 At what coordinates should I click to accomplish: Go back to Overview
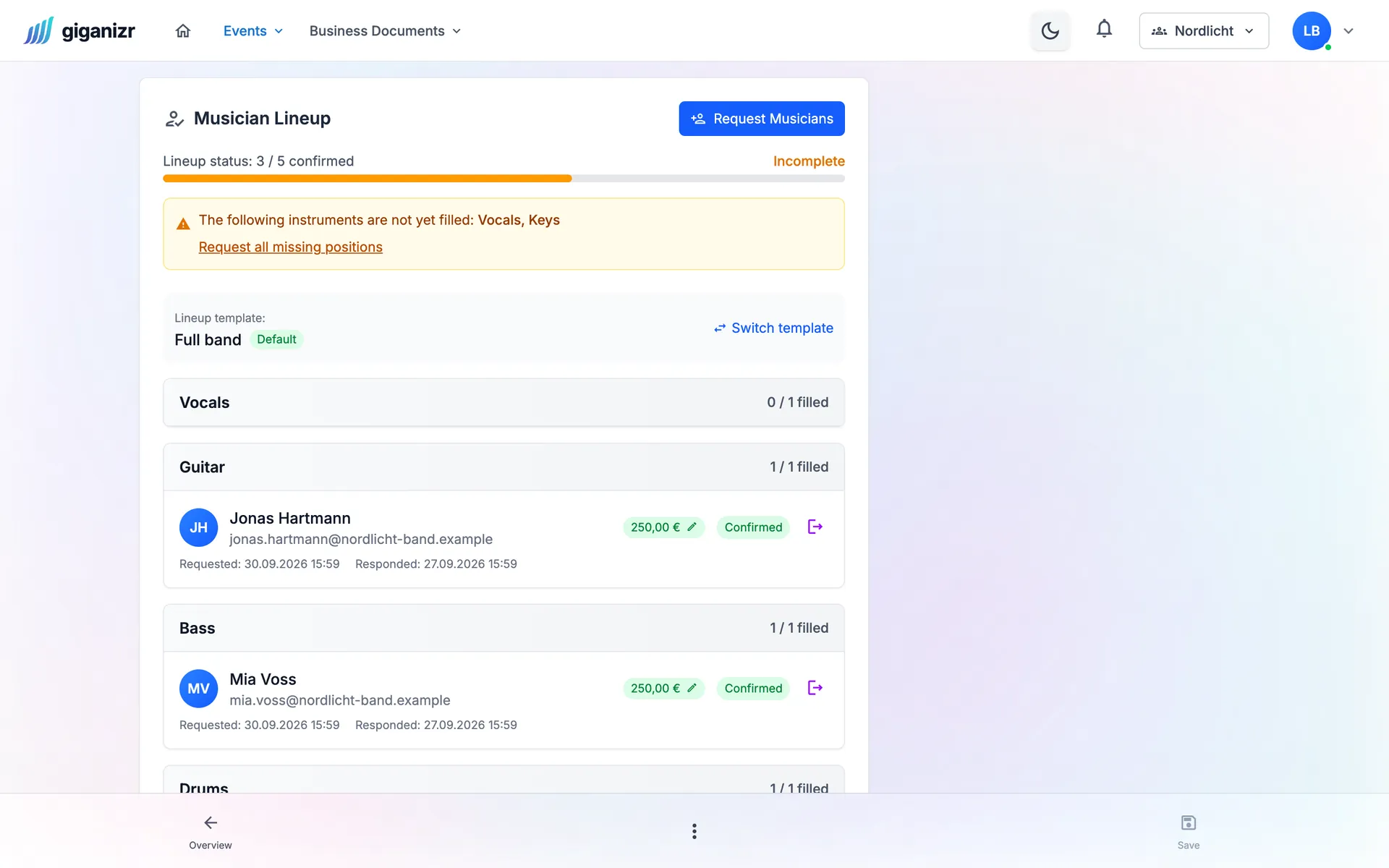[211, 832]
